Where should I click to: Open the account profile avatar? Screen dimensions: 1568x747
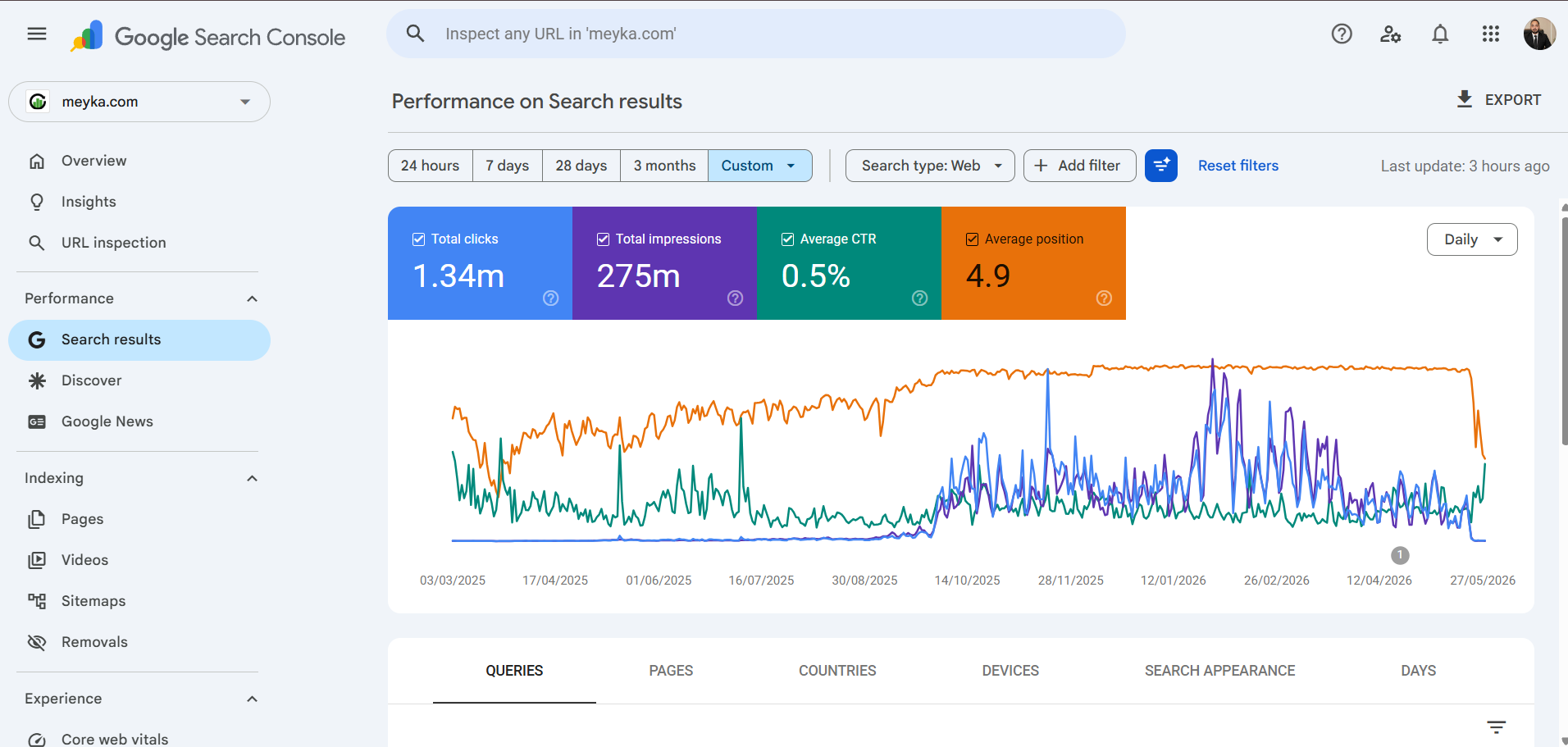pos(1539,34)
